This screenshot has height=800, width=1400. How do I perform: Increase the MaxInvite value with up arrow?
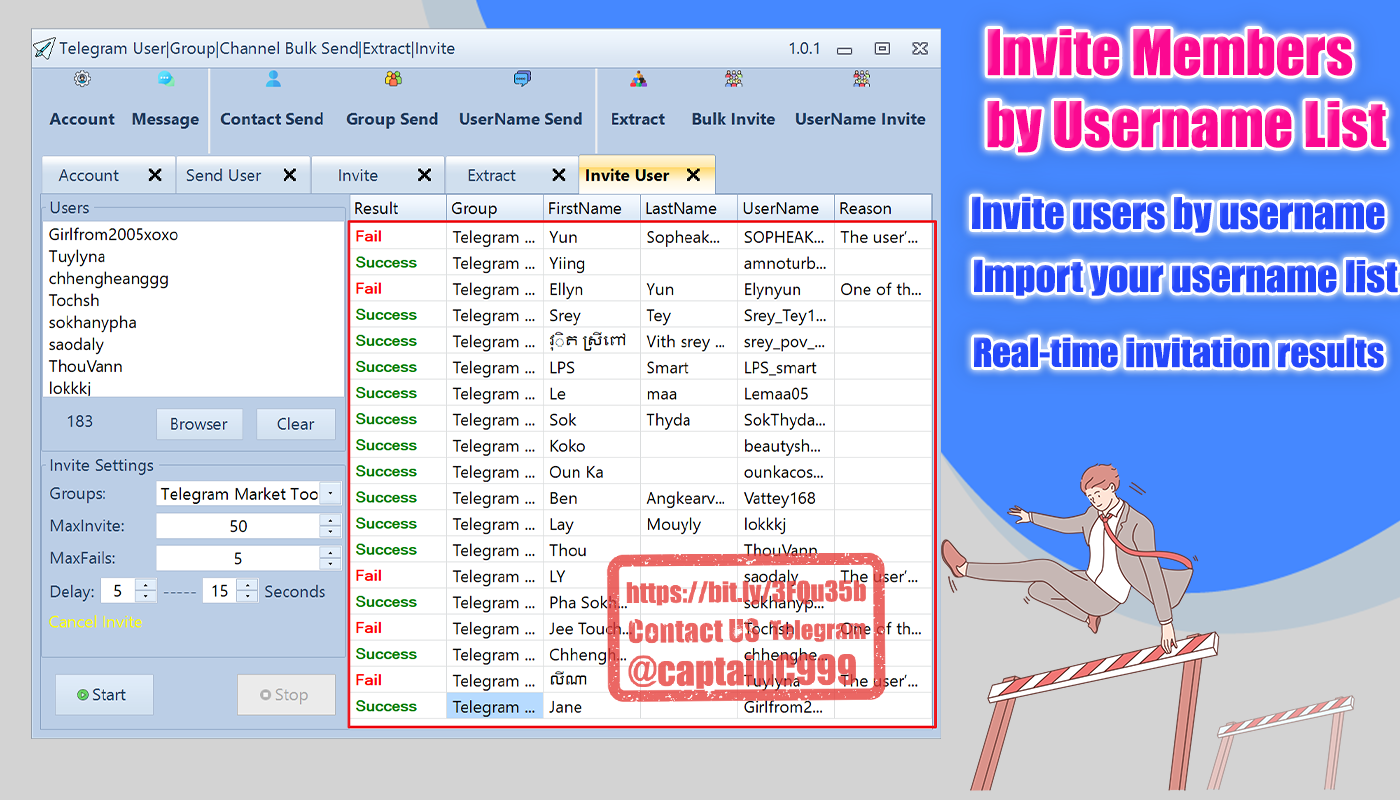pos(330,520)
